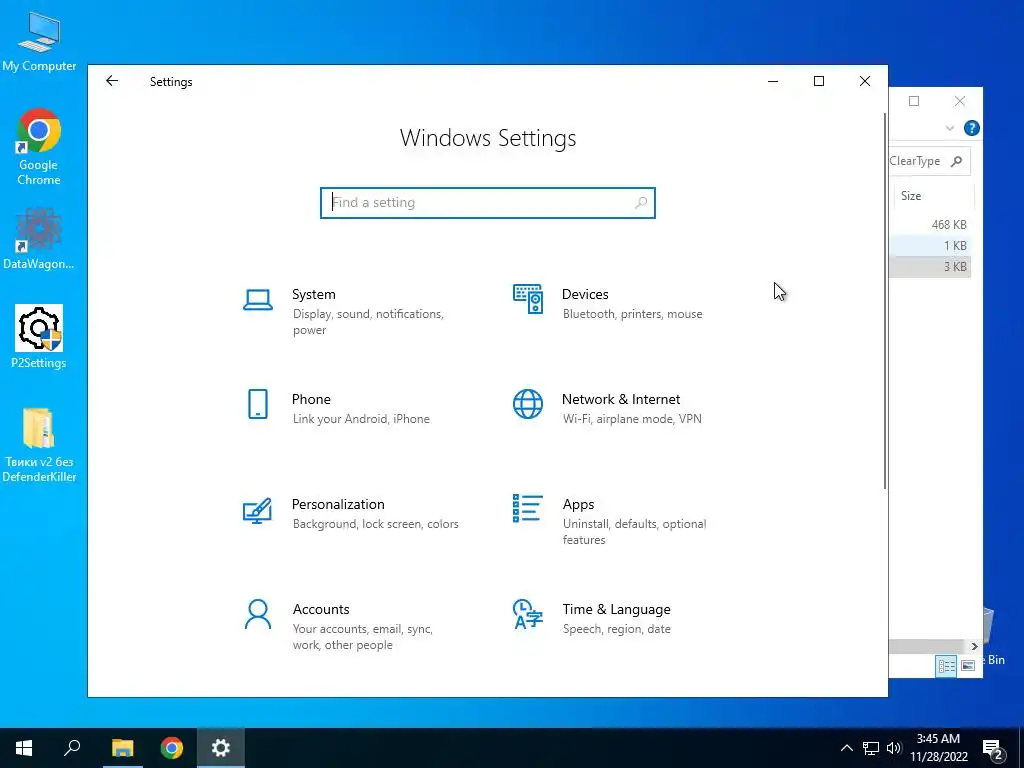Open Devices keyboard and speaker icon
The height and width of the screenshot is (768, 1024).
pos(528,299)
